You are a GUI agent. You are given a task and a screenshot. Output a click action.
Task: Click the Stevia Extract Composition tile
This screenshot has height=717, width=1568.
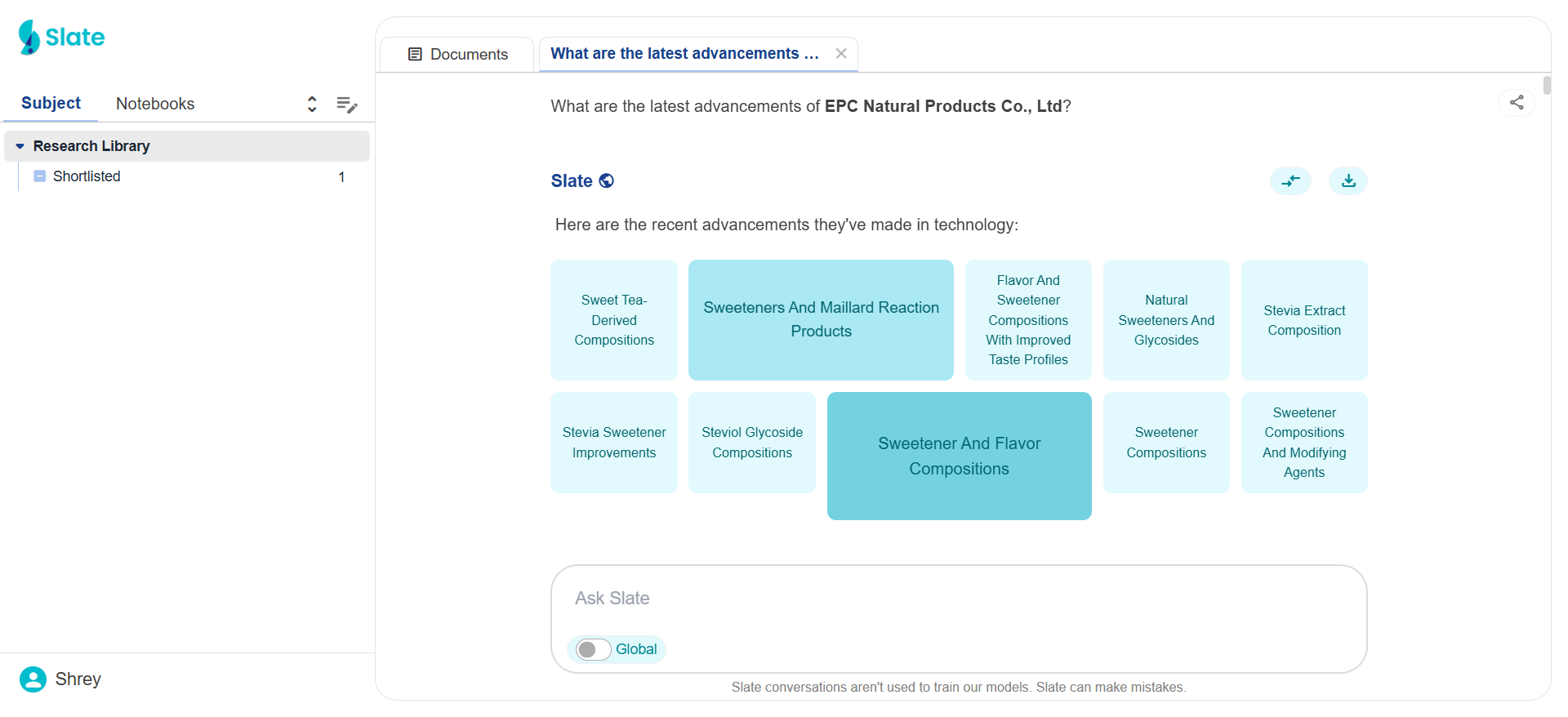[1303, 319]
